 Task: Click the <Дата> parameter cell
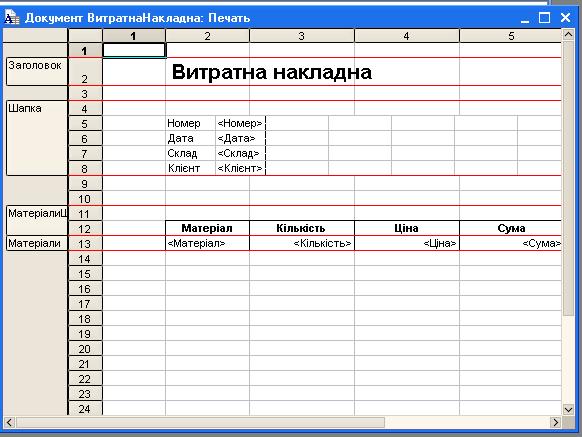tap(240, 138)
